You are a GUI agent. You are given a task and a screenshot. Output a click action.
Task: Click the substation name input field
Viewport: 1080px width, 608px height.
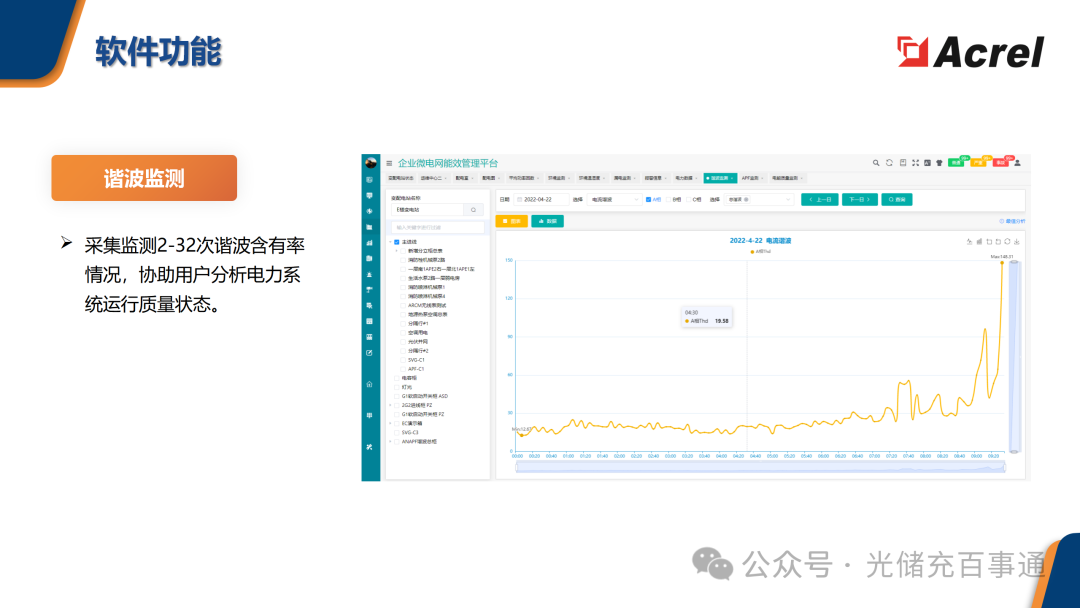click(x=428, y=210)
